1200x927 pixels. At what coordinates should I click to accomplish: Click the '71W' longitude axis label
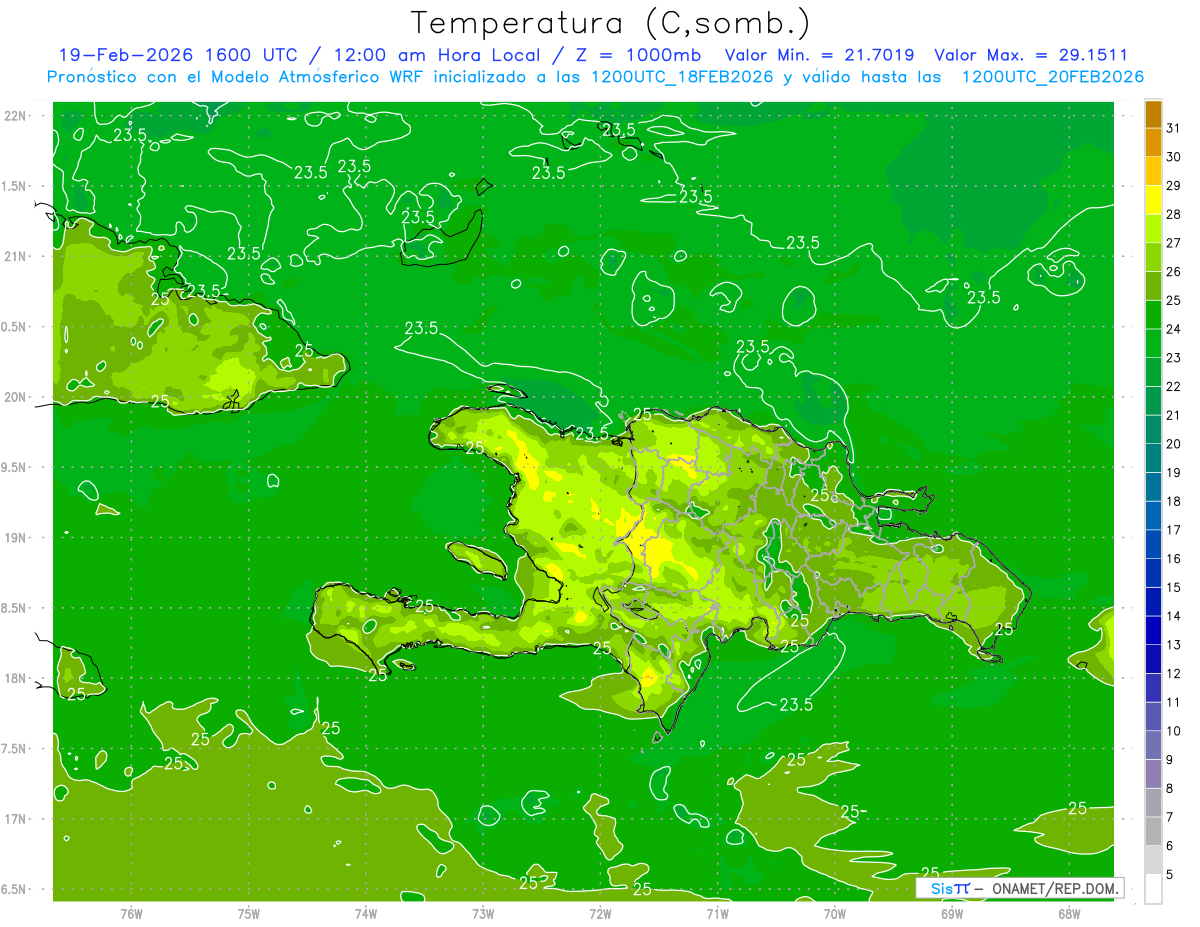(717, 913)
